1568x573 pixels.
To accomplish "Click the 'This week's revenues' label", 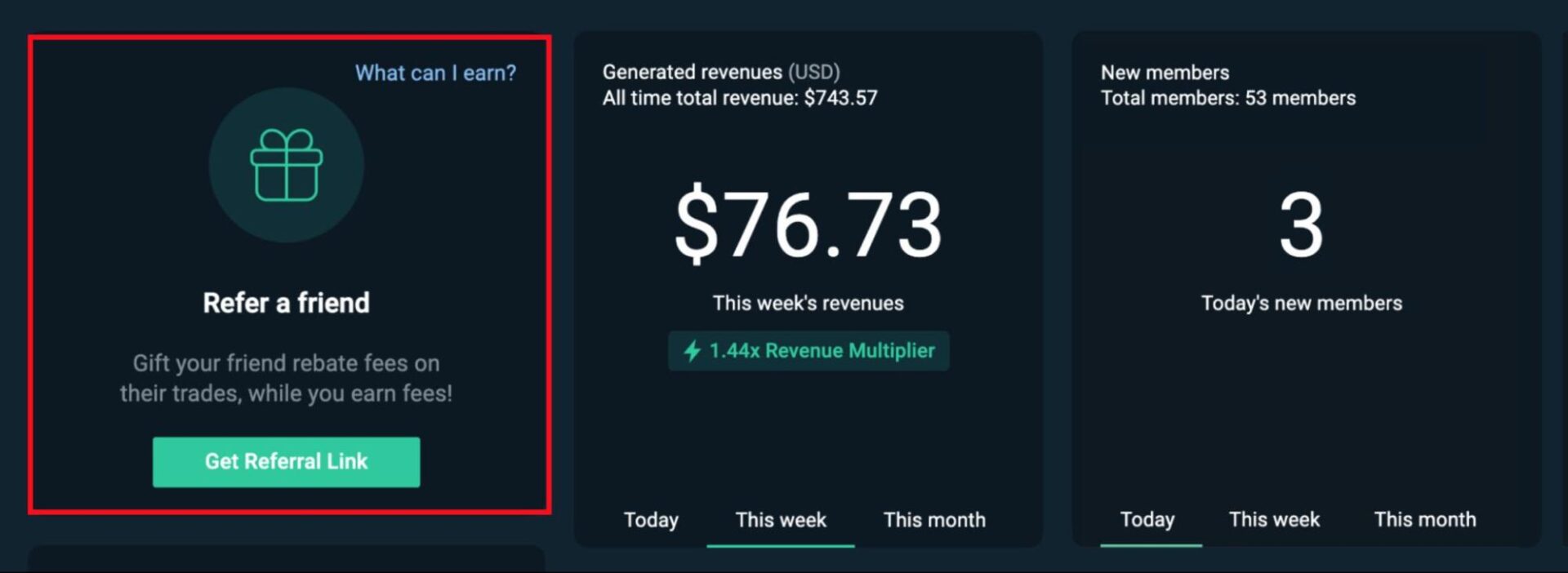I will click(x=808, y=303).
